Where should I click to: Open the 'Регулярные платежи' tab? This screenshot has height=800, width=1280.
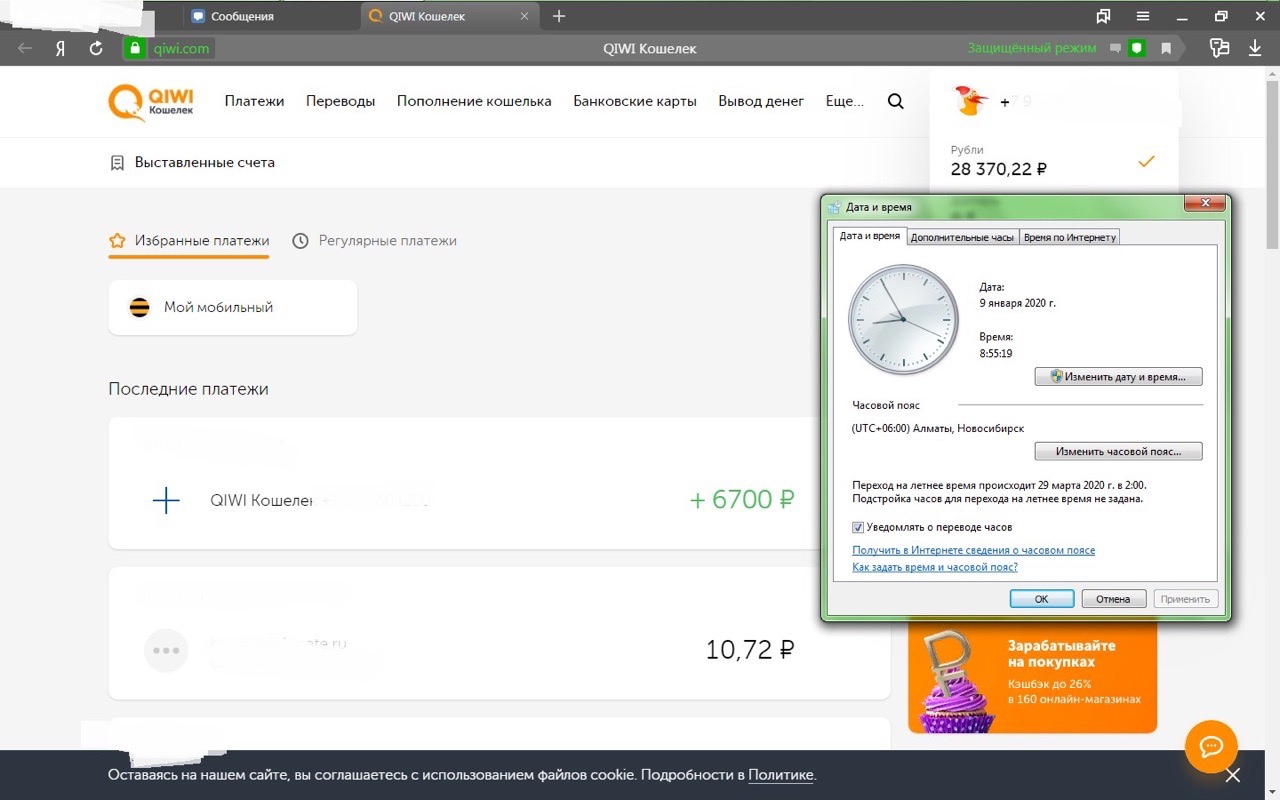pos(375,241)
